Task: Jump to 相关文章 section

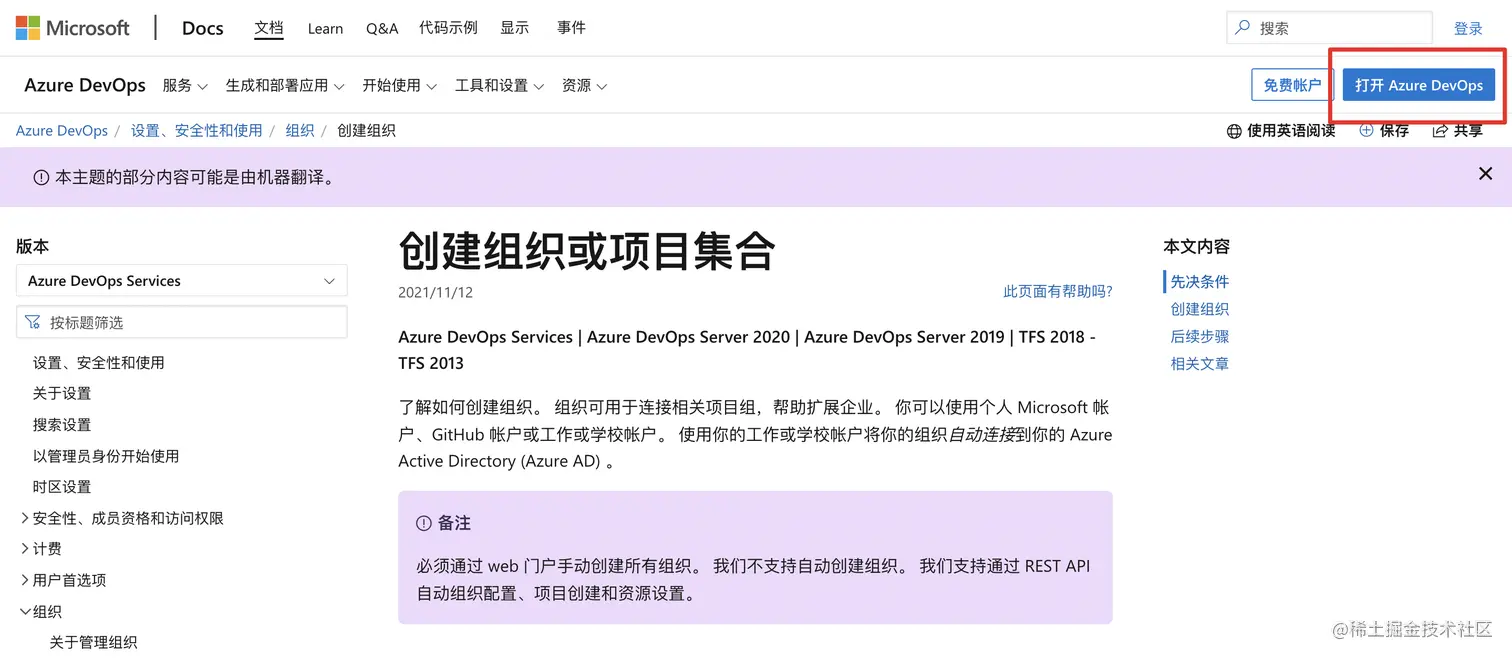Action: pyautogui.click(x=1200, y=364)
